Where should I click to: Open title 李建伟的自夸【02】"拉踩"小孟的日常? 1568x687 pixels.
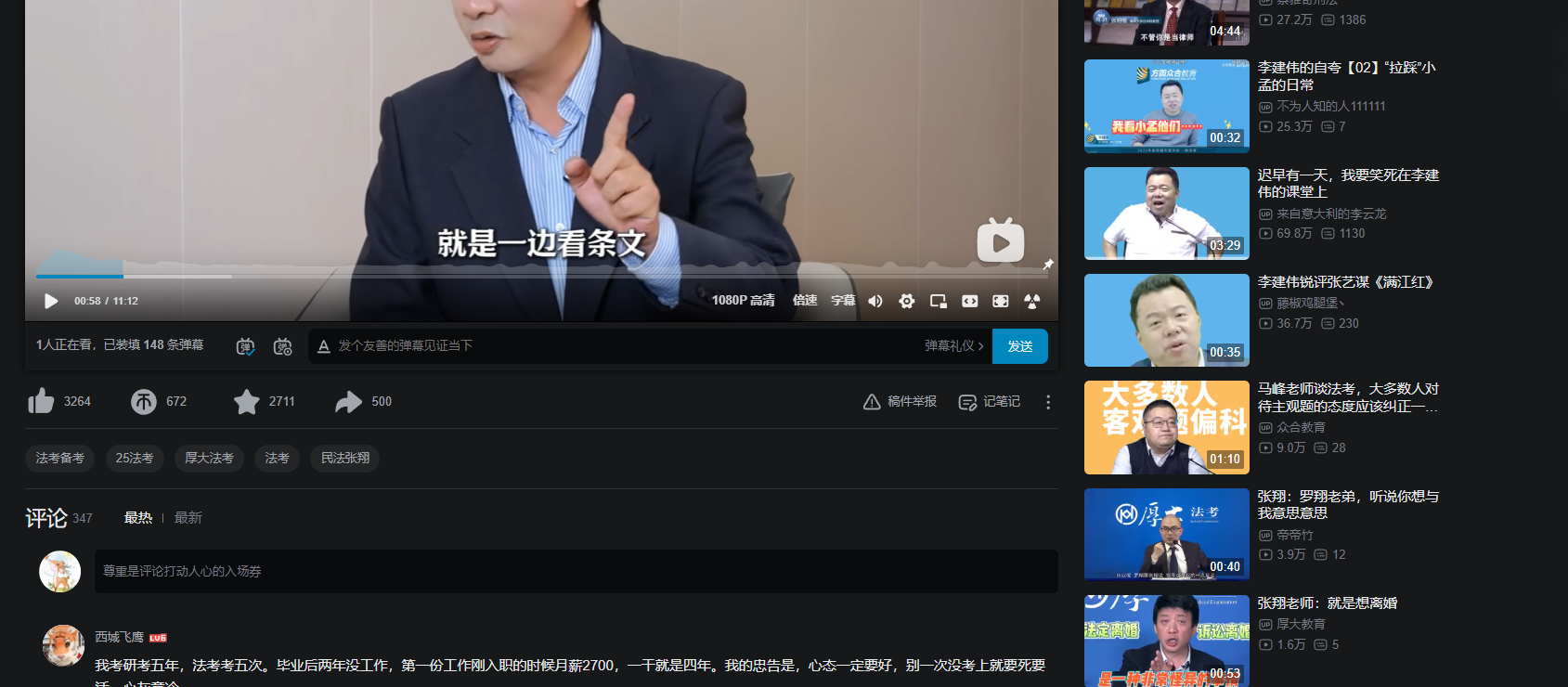point(1347,76)
